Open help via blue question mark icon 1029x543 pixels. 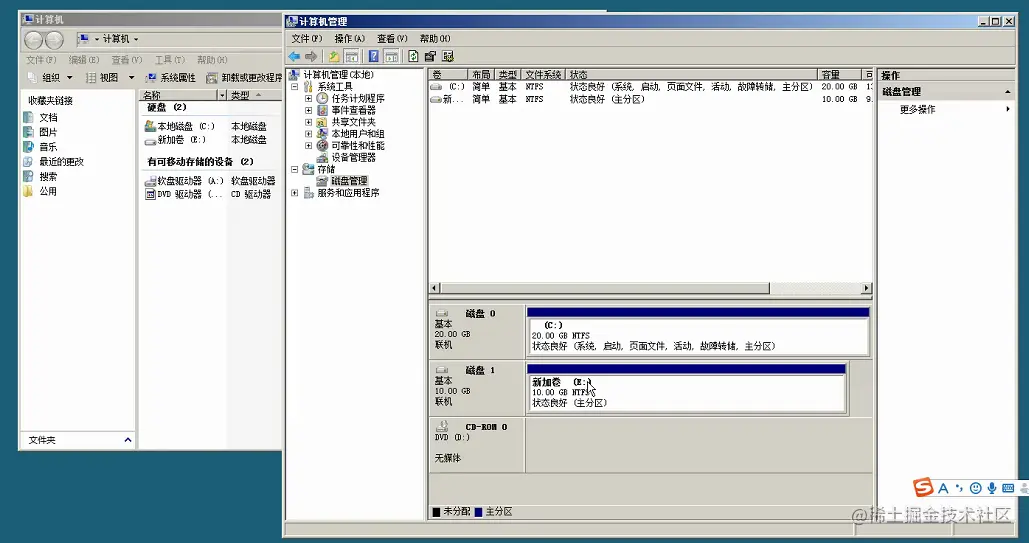coord(373,56)
